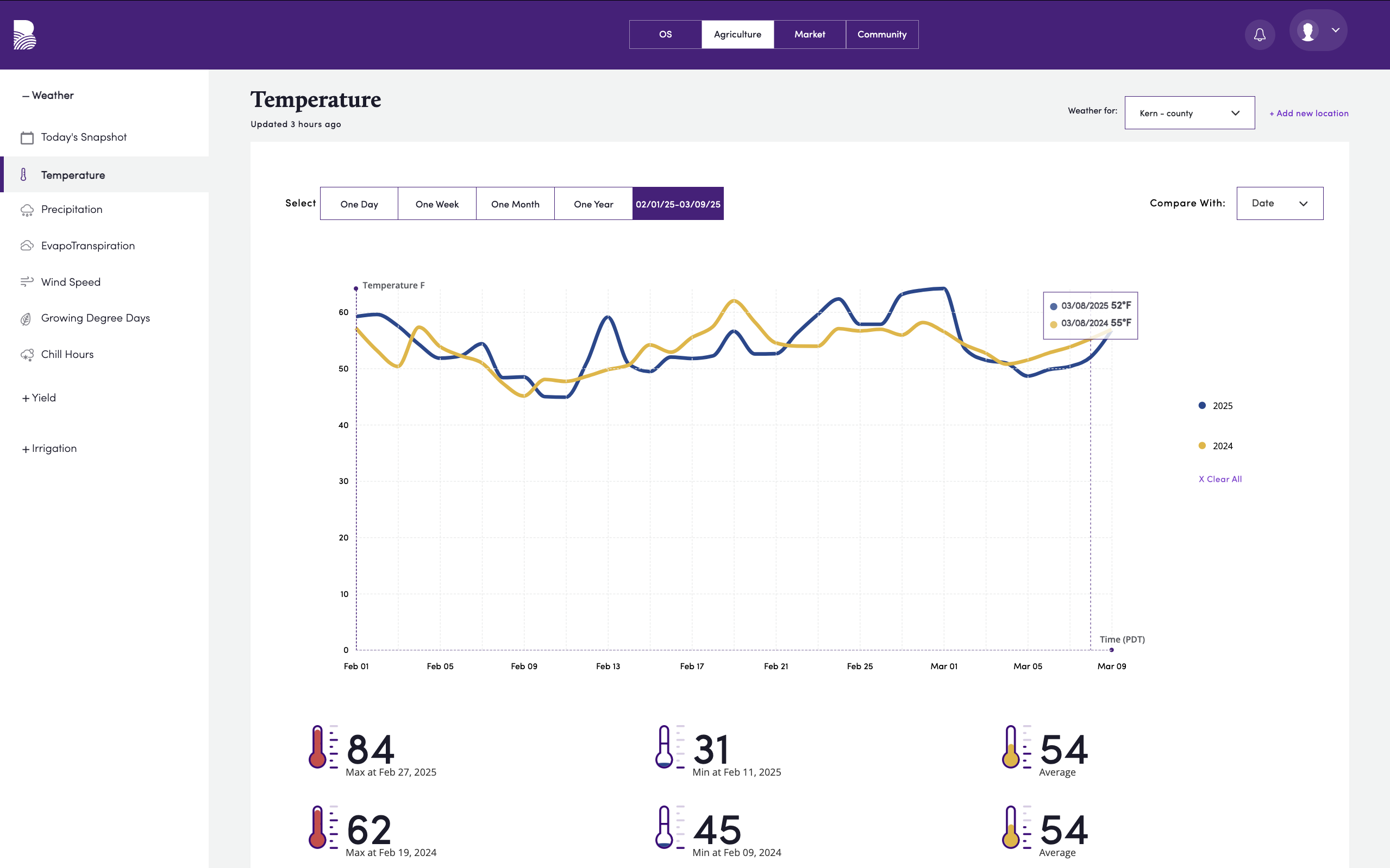Click the 03/08/2025 52°F tooltip entry
This screenshot has height=868, width=1390.
click(1090, 305)
